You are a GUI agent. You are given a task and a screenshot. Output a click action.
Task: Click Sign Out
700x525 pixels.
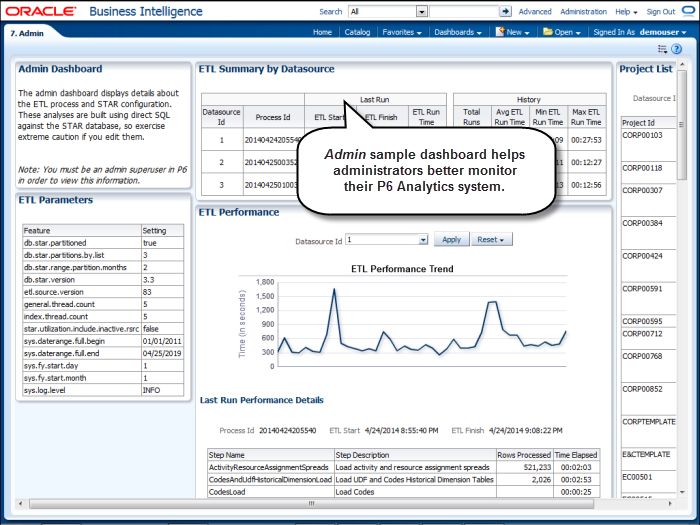(x=661, y=12)
